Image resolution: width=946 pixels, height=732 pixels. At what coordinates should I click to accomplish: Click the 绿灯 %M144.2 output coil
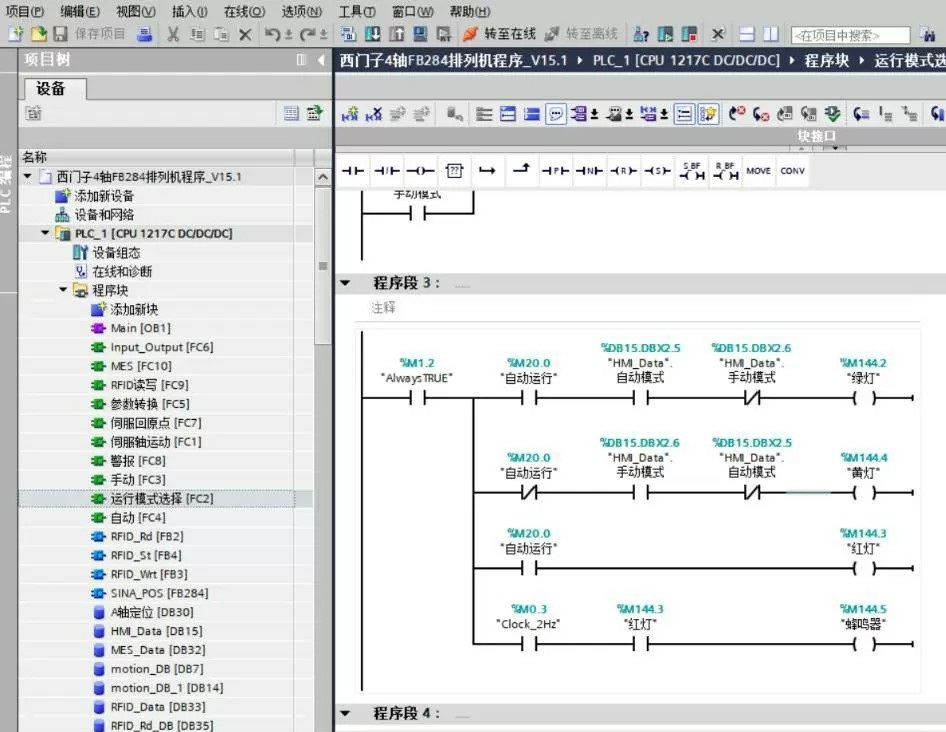863,398
